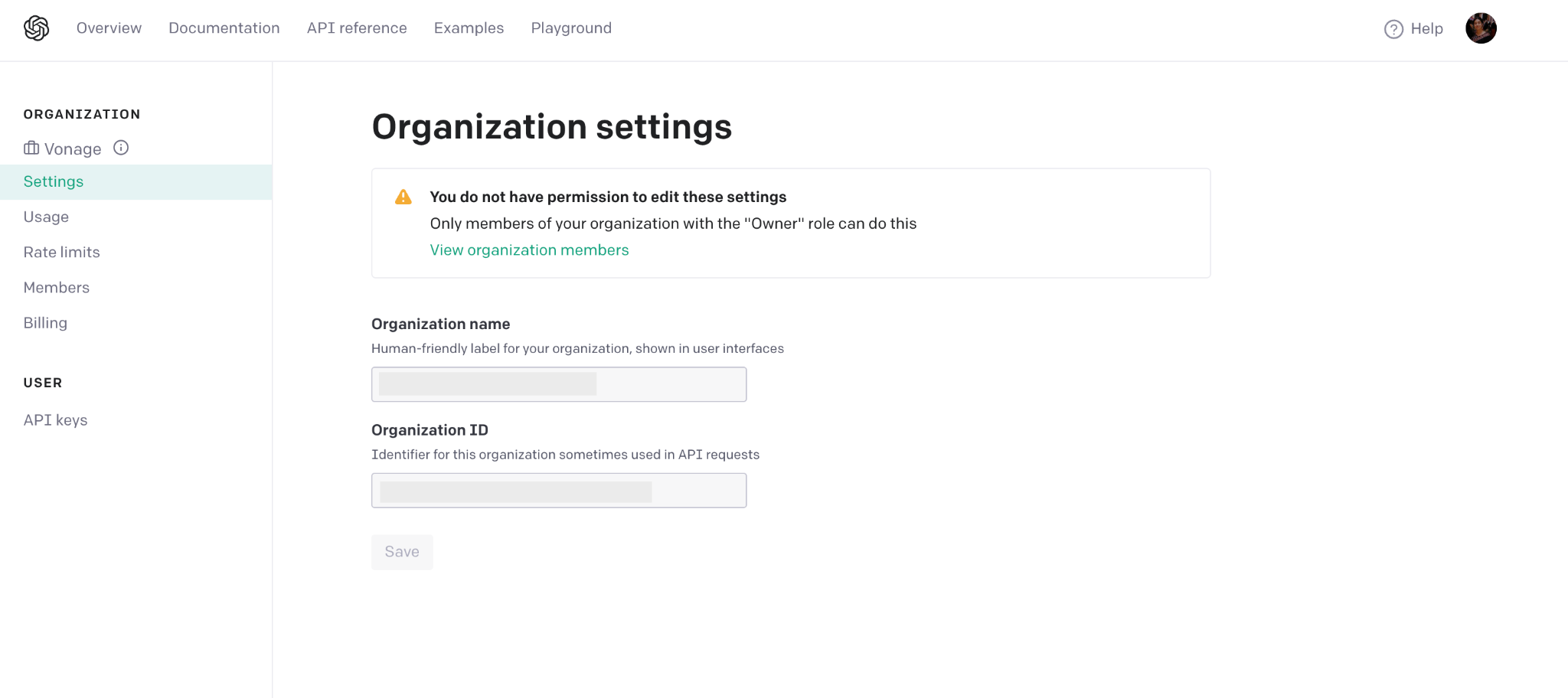1568x698 pixels.
Task: Navigate to the Examples page
Action: coord(469,28)
